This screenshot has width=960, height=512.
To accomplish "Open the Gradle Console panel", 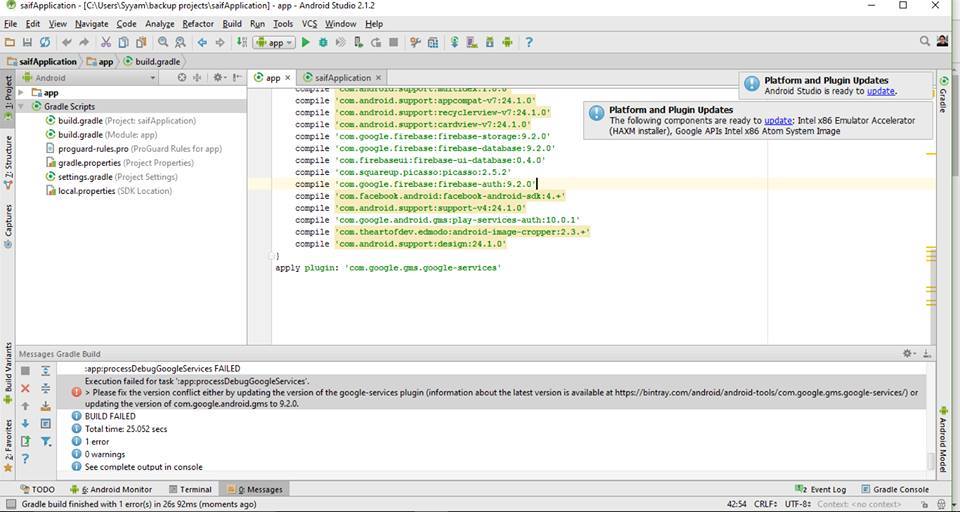I will (895, 489).
